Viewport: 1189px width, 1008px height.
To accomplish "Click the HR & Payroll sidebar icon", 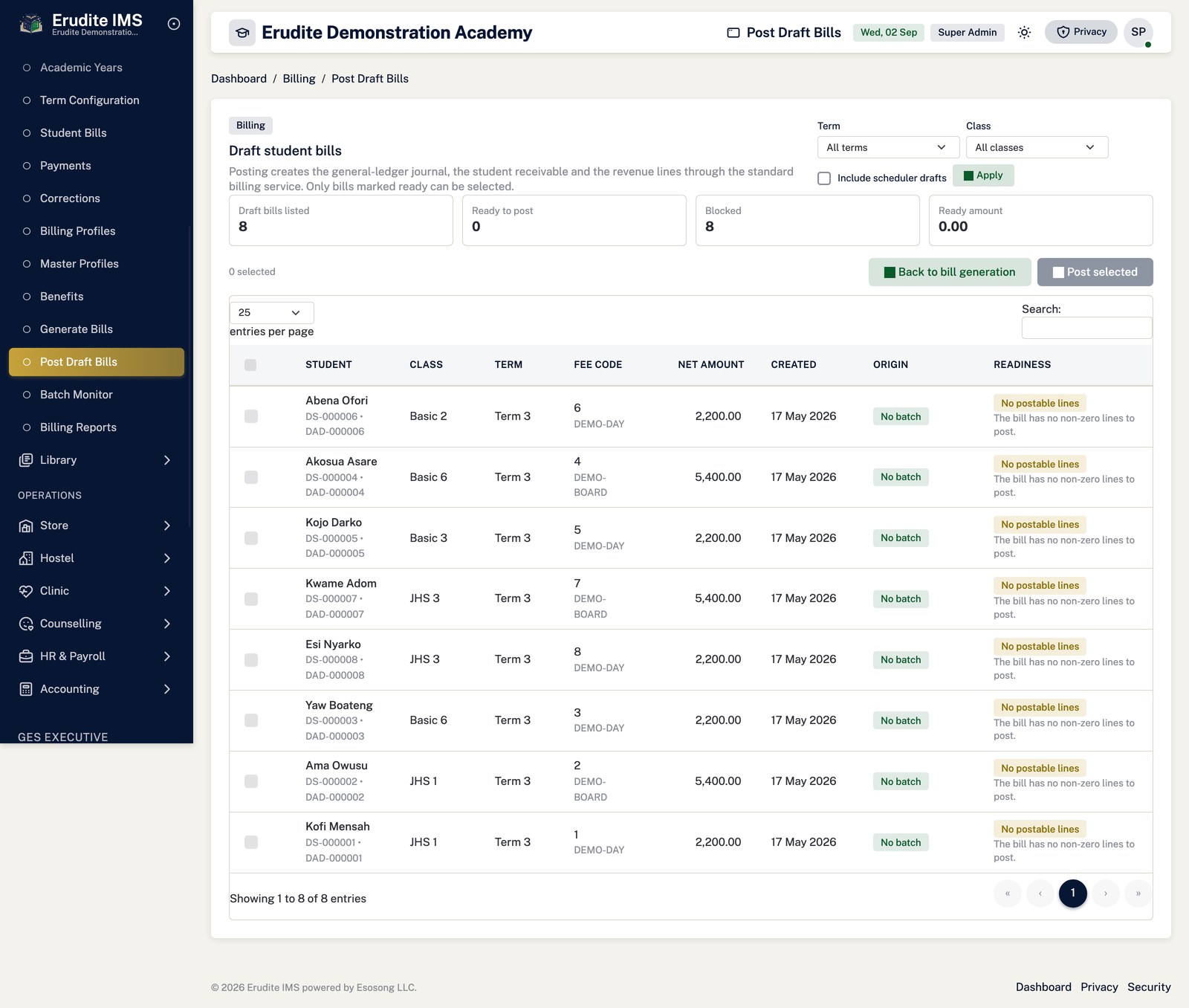I will click(x=26, y=656).
